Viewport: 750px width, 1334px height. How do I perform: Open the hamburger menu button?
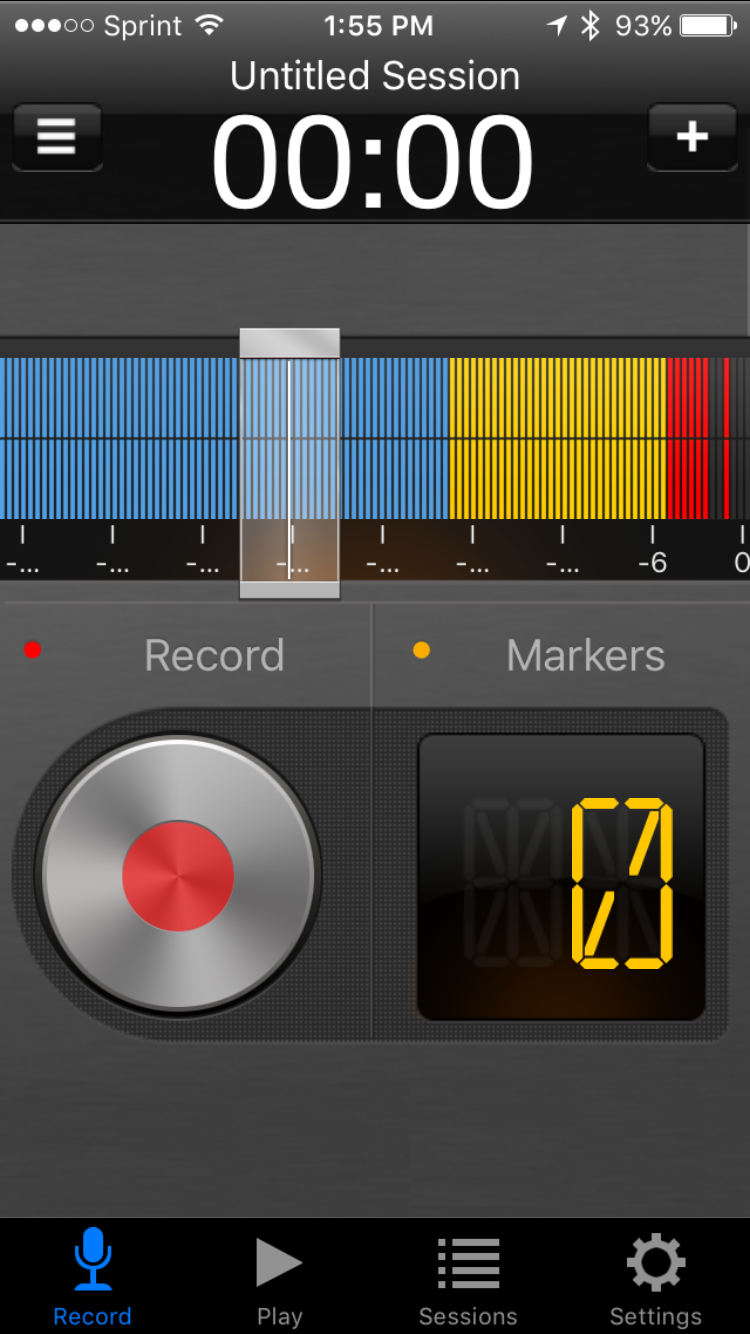point(57,136)
